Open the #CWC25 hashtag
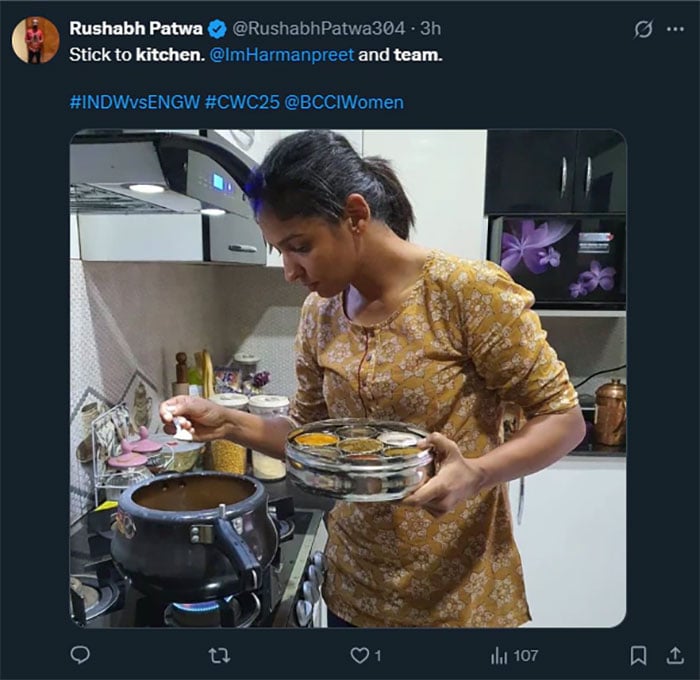700x680 pixels. point(242,102)
